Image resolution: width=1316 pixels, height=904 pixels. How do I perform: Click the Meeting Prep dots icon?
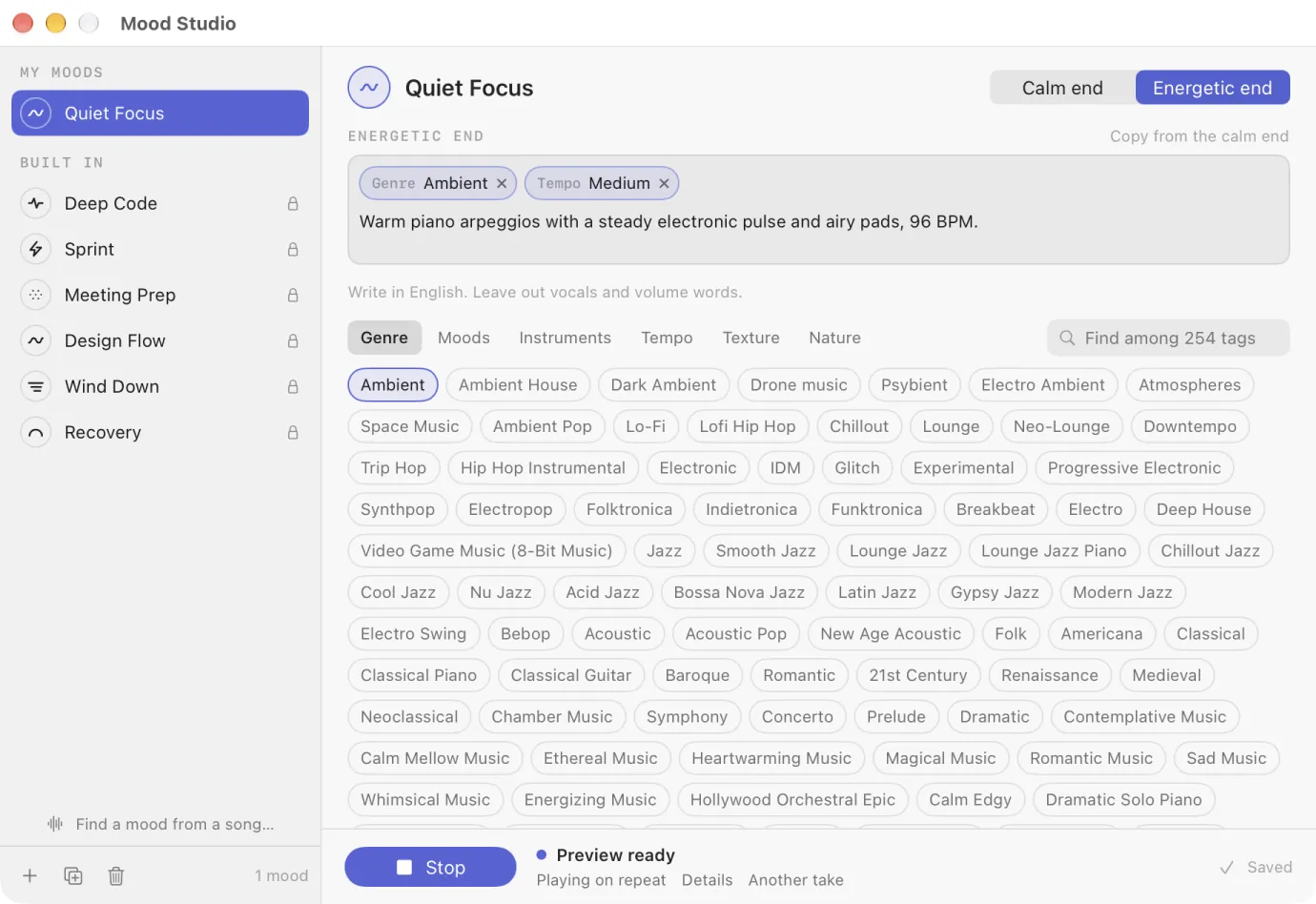pos(35,295)
